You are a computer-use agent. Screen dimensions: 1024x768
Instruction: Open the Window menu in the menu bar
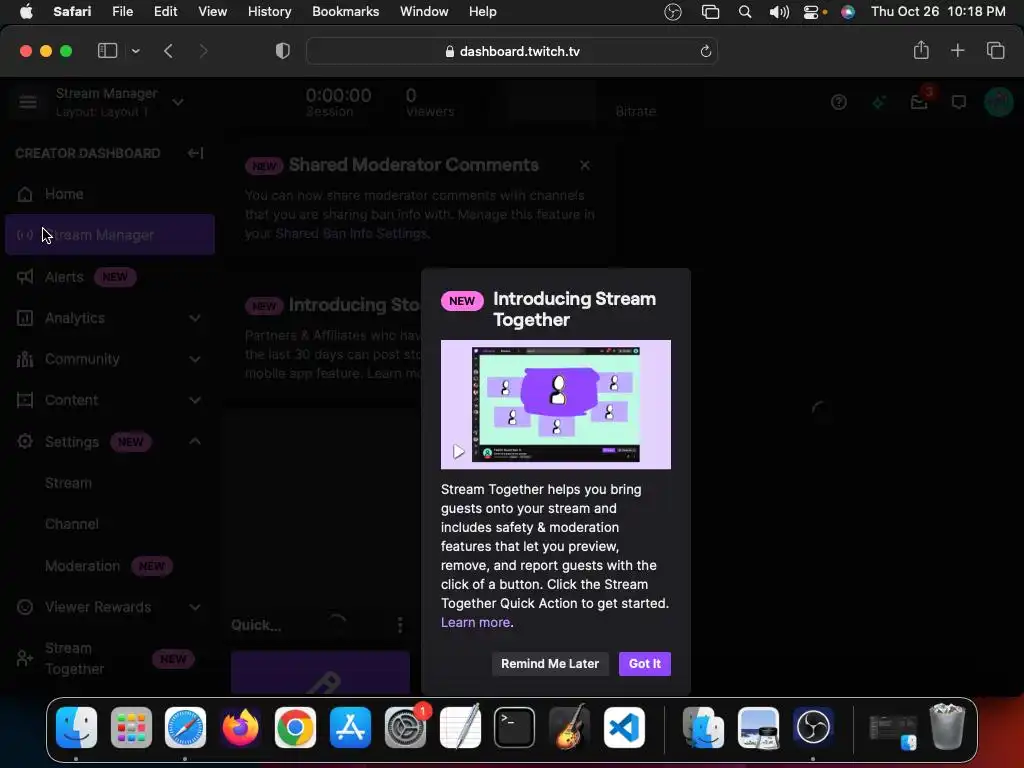[x=424, y=12]
